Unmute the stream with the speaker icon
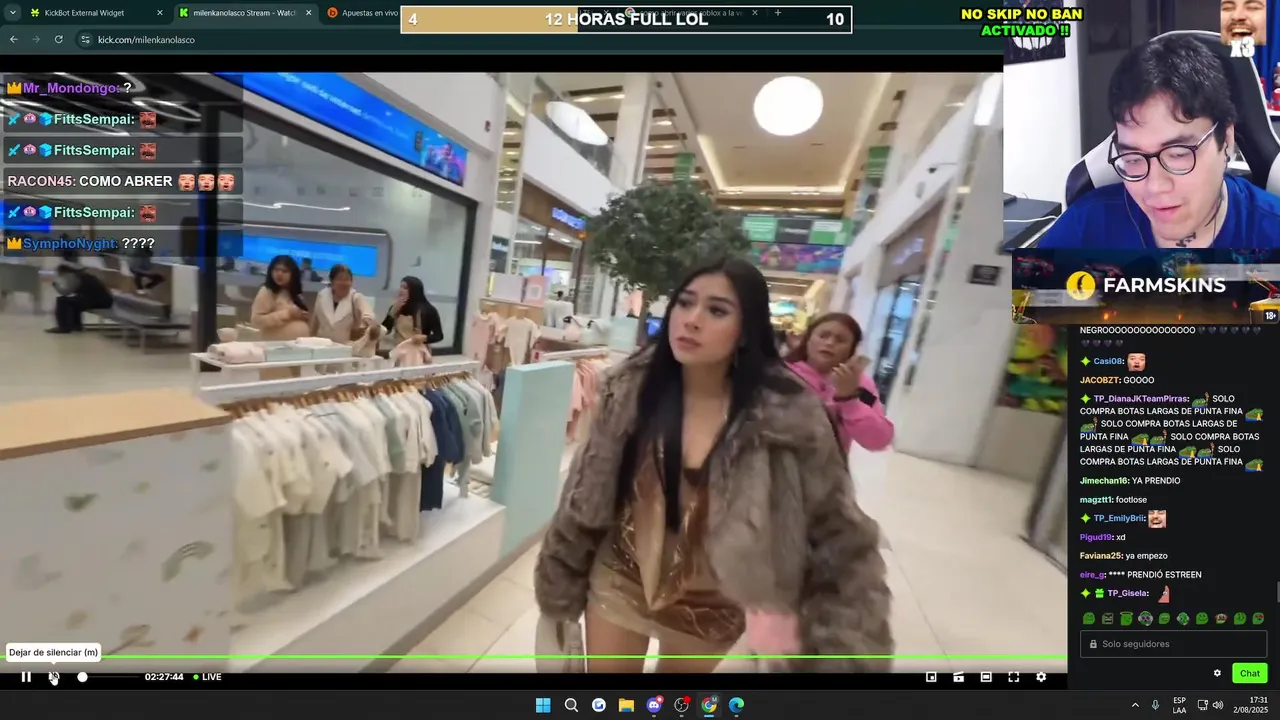The image size is (1280, 720). tap(54, 677)
